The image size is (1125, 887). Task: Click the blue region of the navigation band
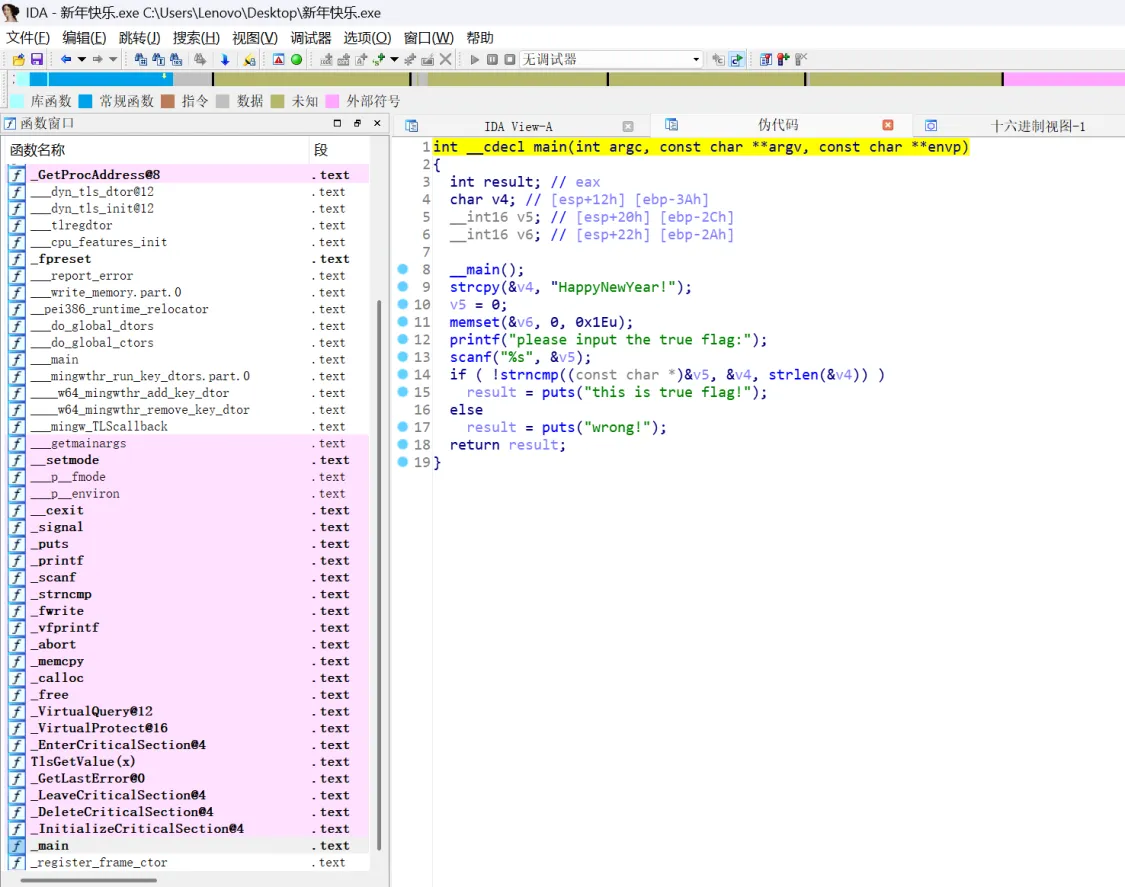101,79
